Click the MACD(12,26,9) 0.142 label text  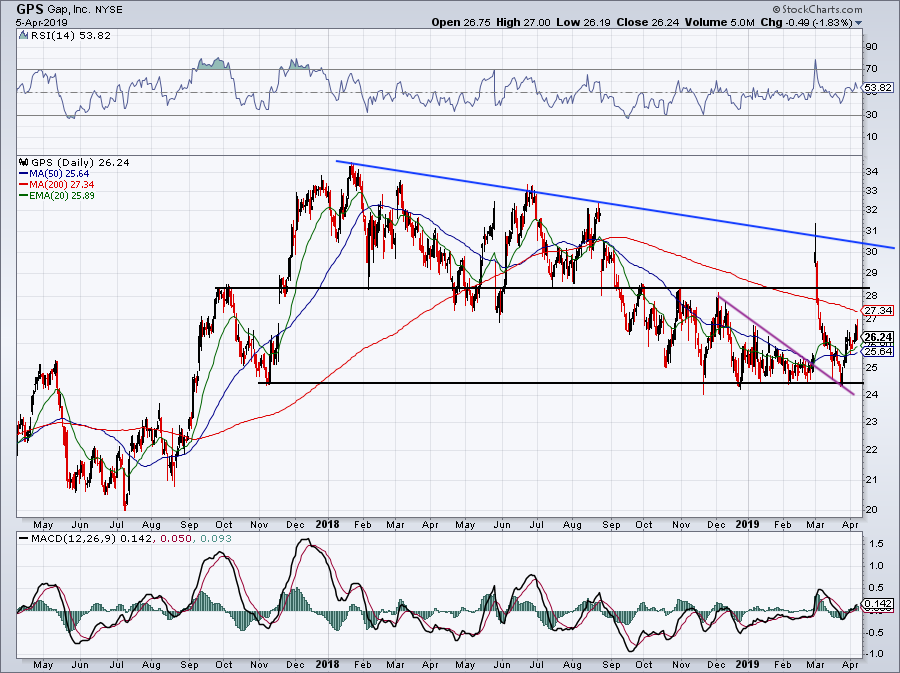click(x=92, y=538)
